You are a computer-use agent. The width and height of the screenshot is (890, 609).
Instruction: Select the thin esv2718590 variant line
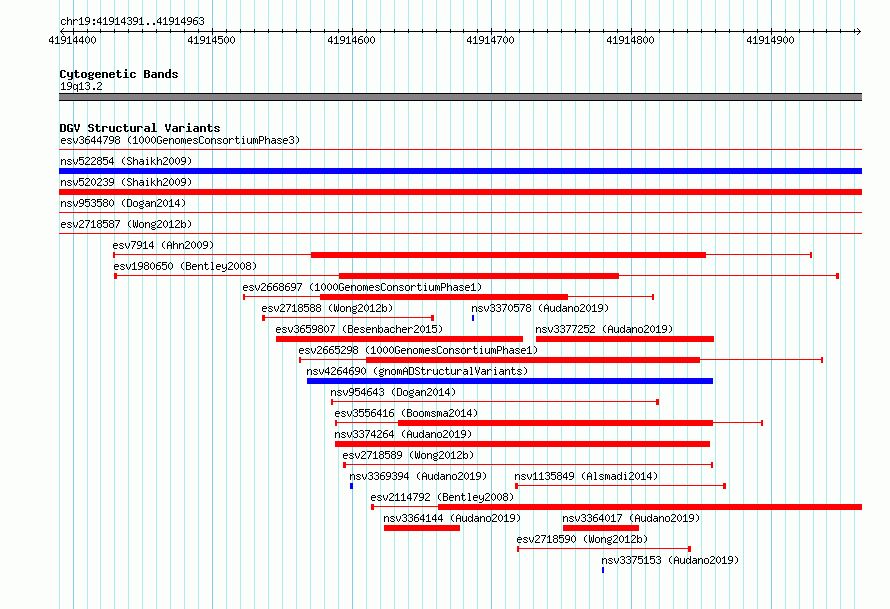coord(604,549)
